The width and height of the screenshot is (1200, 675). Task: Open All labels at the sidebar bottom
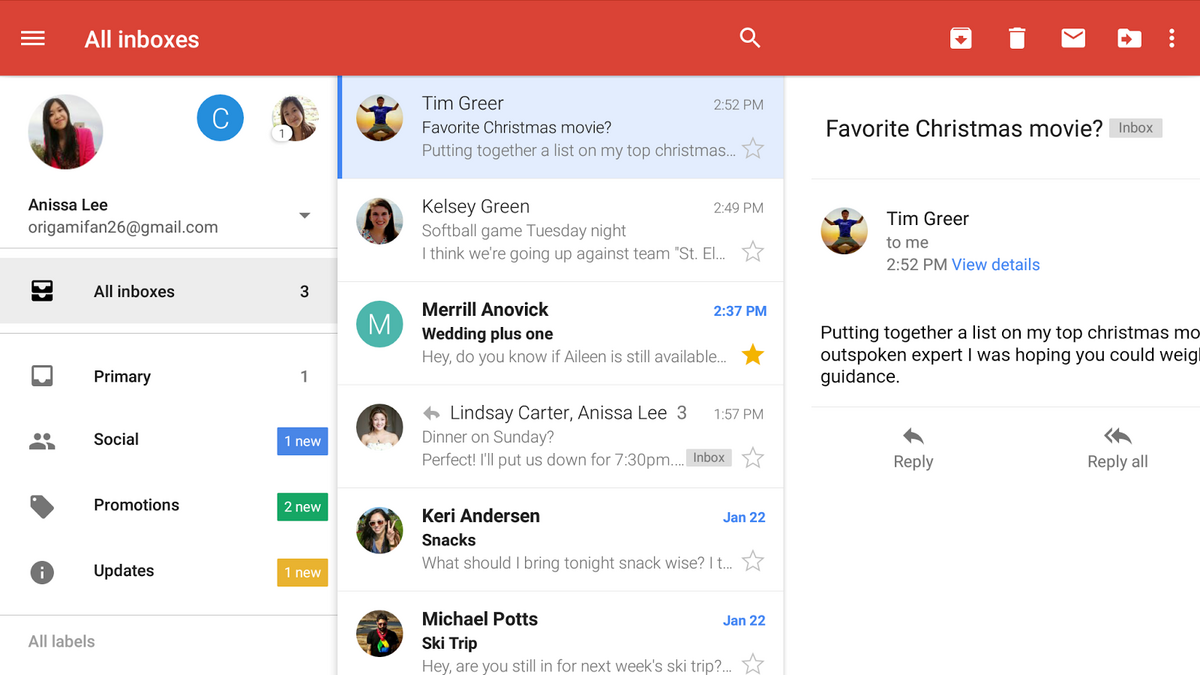tap(61, 641)
